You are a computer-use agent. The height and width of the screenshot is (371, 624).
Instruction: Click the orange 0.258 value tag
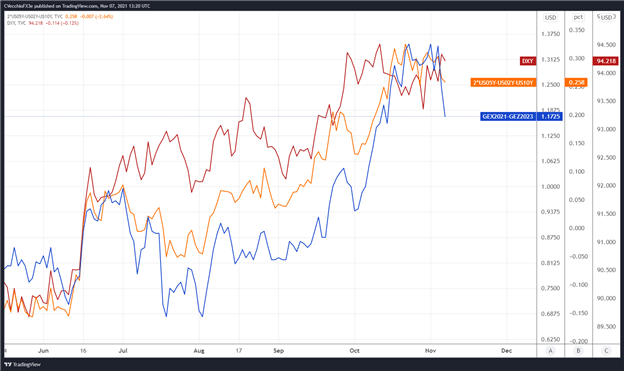pos(576,83)
